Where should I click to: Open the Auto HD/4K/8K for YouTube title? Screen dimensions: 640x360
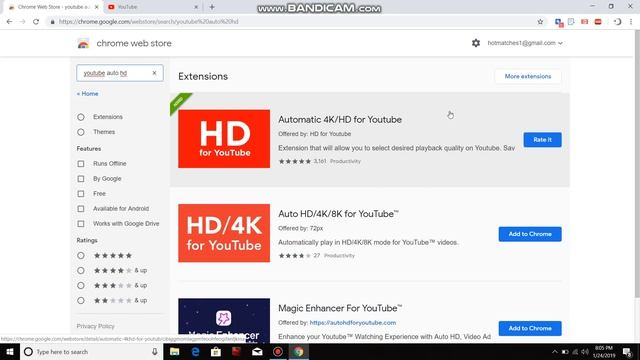click(x=338, y=214)
